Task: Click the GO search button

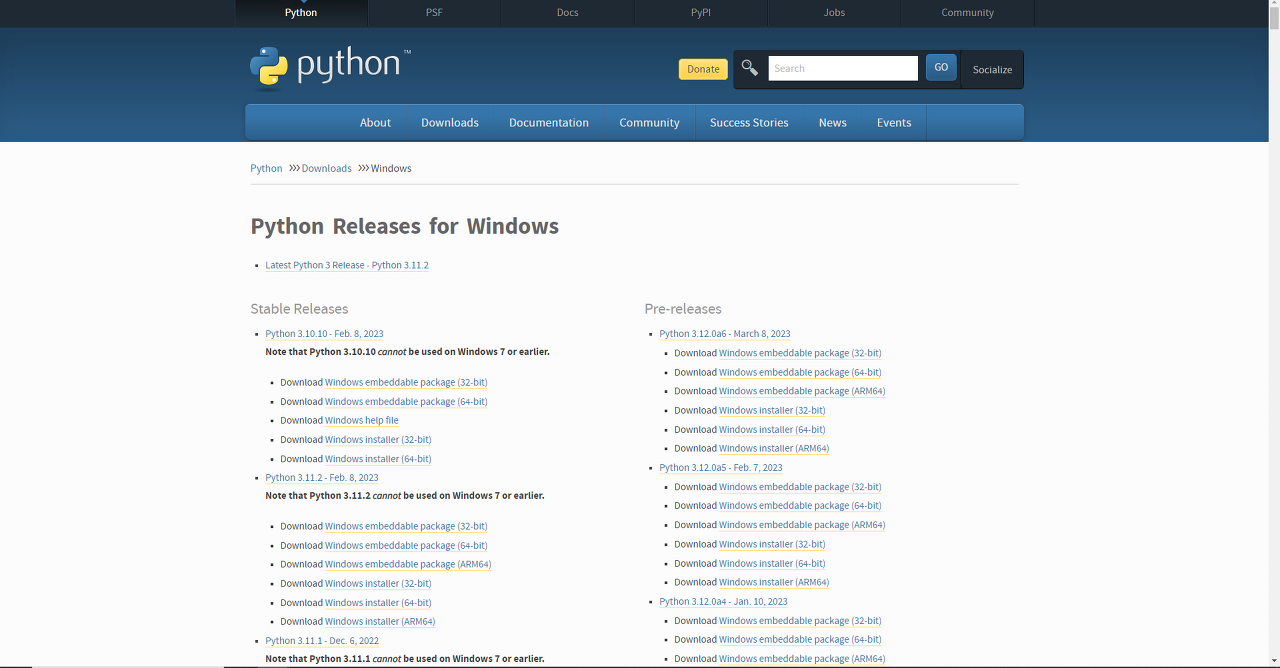Action: coord(941,67)
